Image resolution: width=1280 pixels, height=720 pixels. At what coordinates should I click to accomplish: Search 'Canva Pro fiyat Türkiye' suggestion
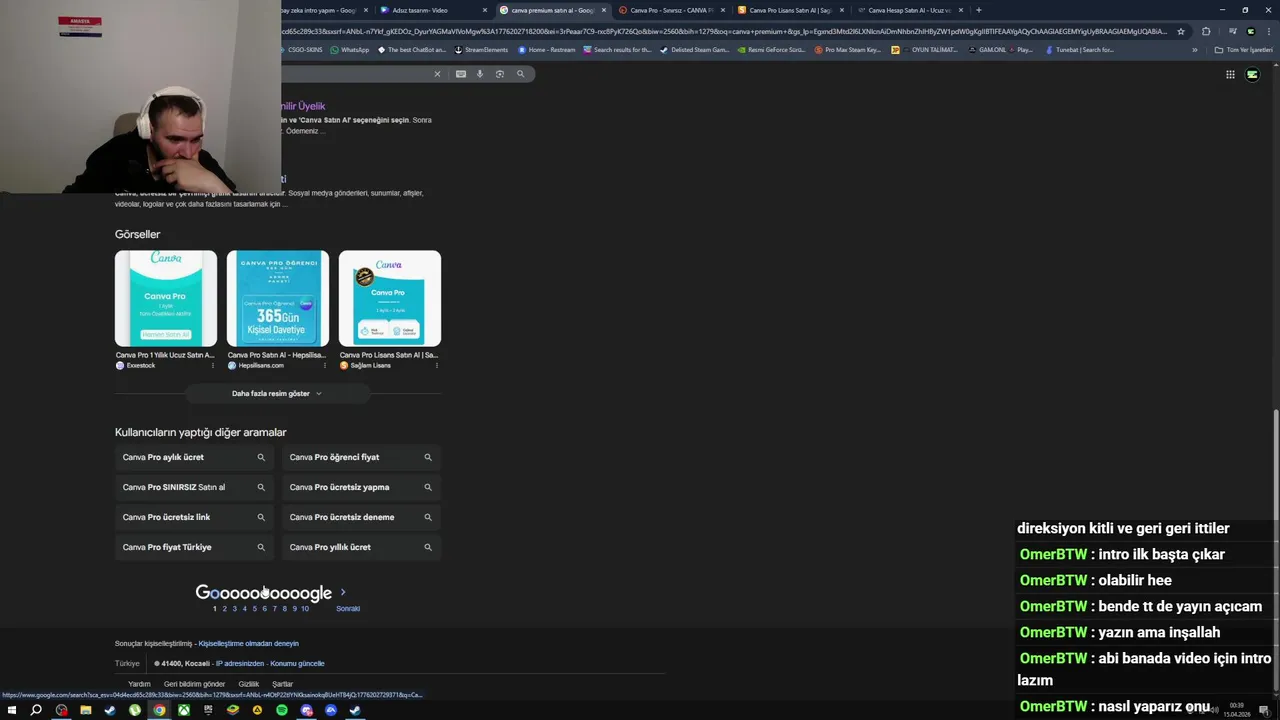coord(193,547)
